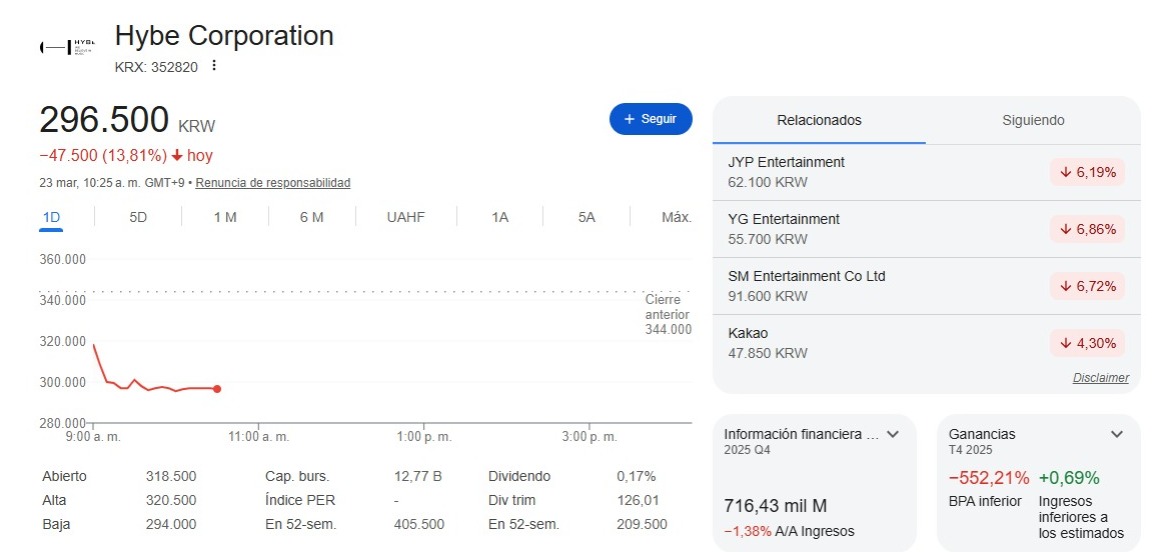This screenshot has height=552, width=1165.
Task: Click the 360.000 y-axis label
Action: pos(62,260)
